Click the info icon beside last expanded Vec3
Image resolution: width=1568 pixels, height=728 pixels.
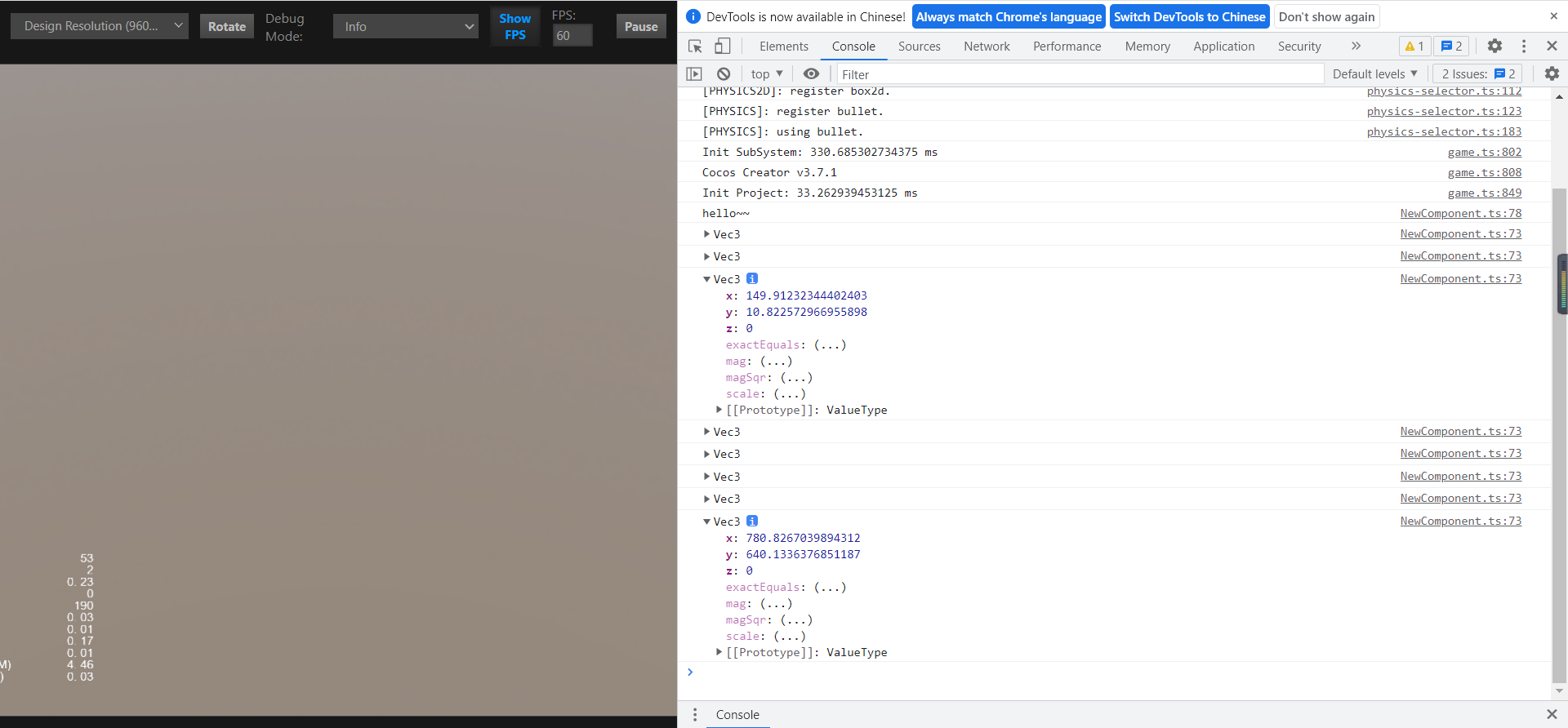752,521
